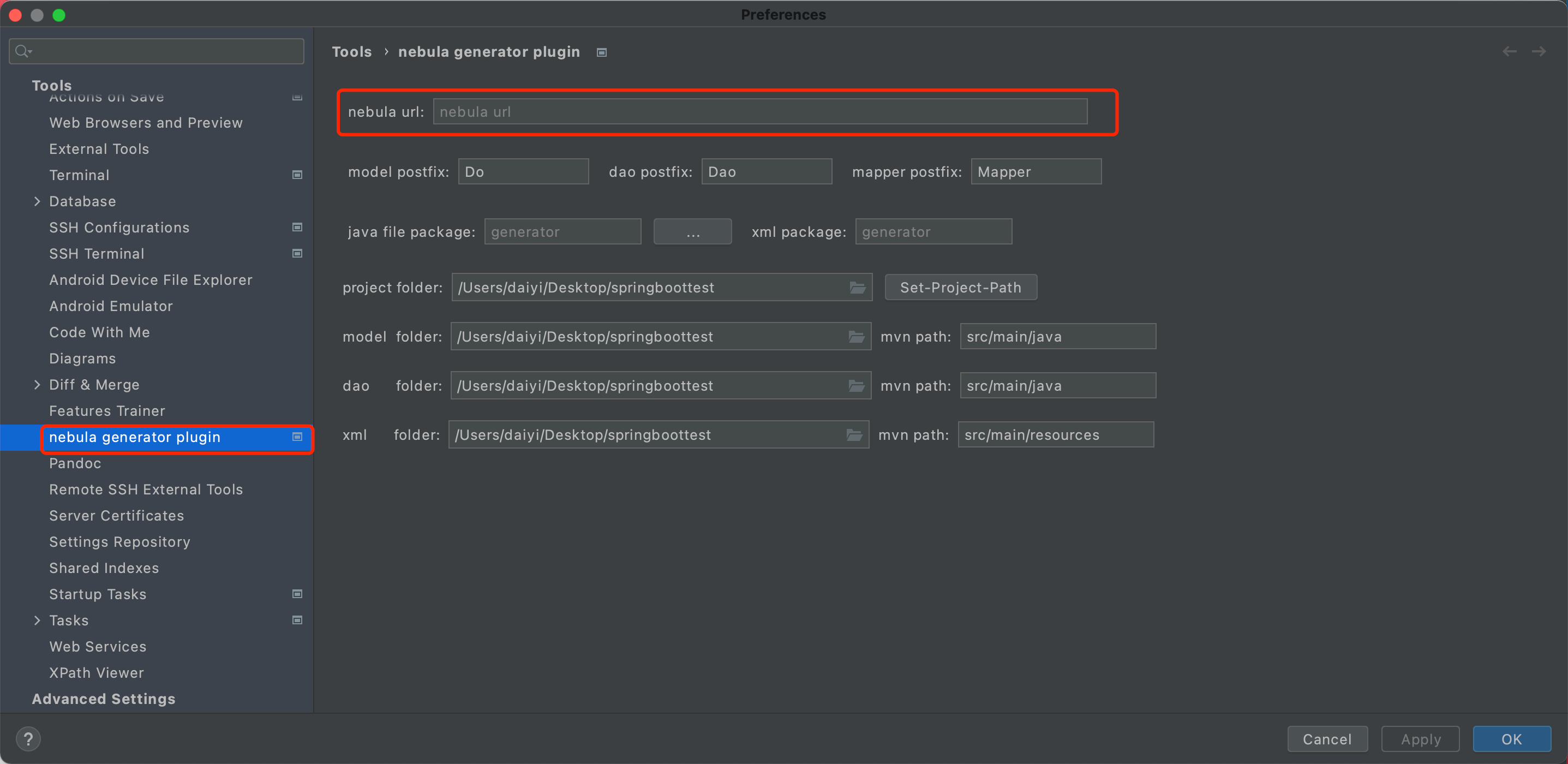
Task: Click the back navigation arrow
Action: point(1509,51)
